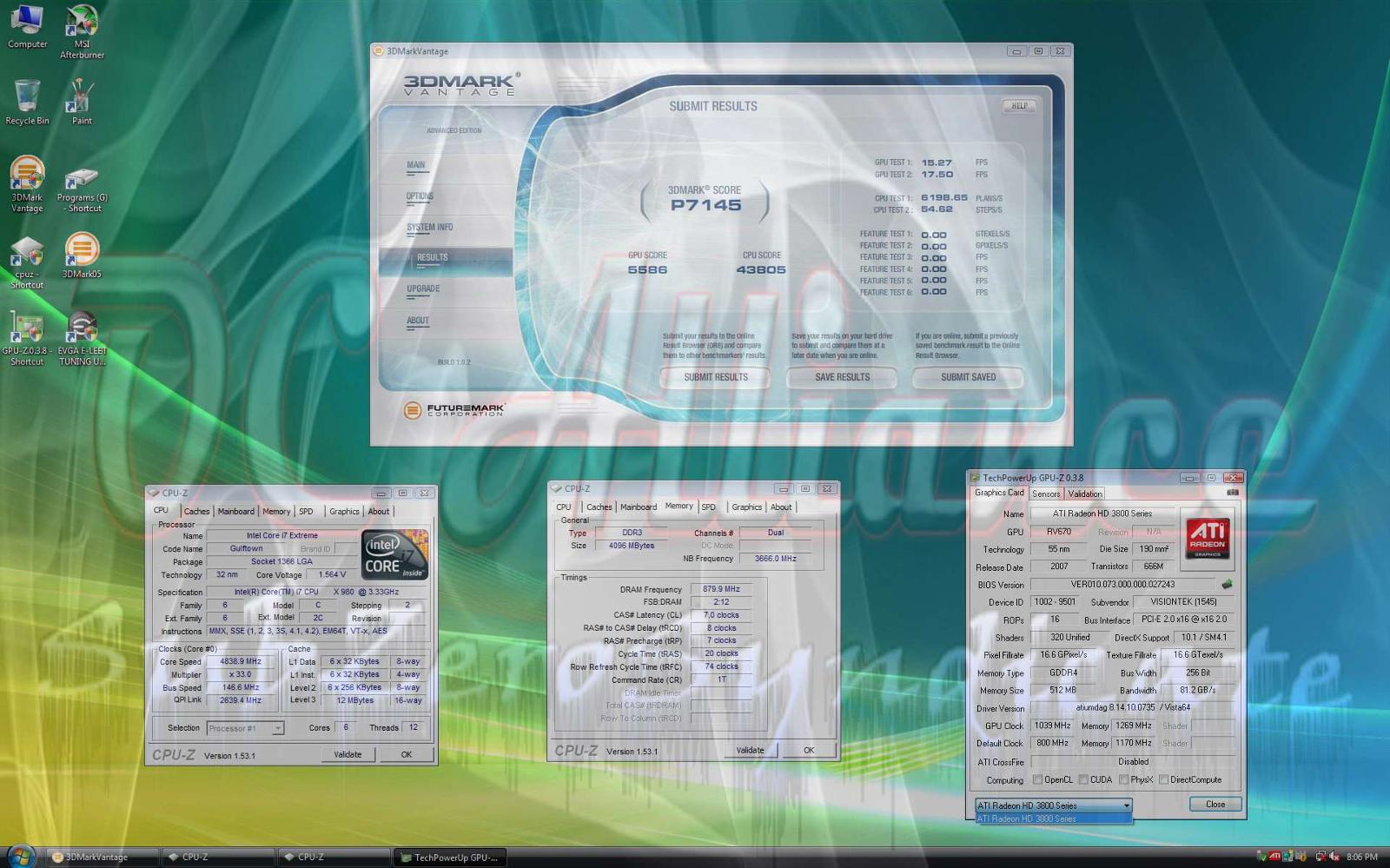Open the Paint desktop shortcut
This screenshot has width=1390, height=868.
point(82,102)
